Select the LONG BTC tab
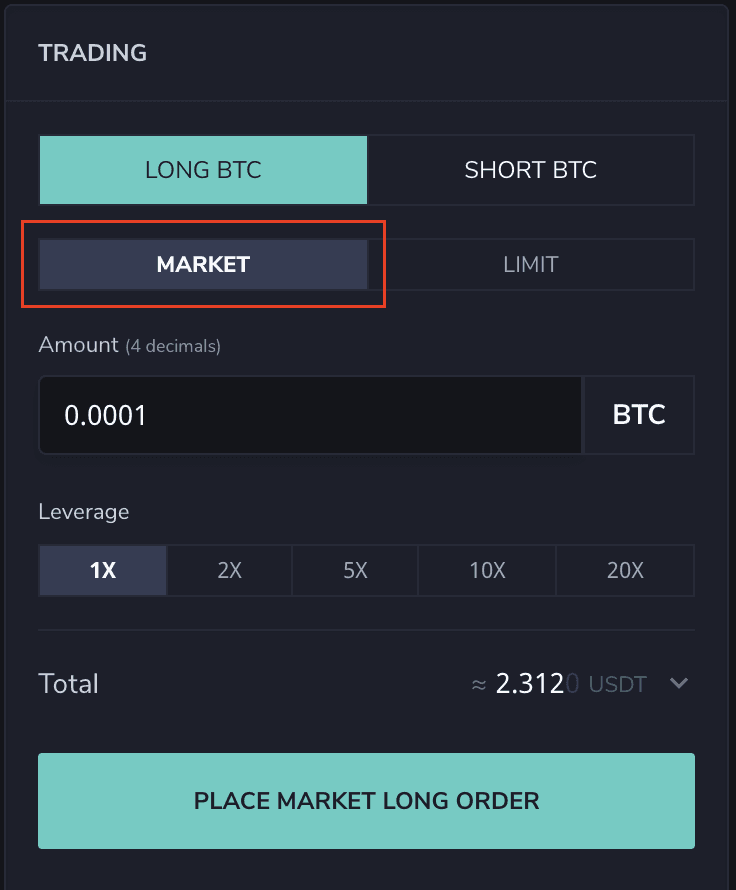The height and width of the screenshot is (890, 736). click(x=203, y=170)
